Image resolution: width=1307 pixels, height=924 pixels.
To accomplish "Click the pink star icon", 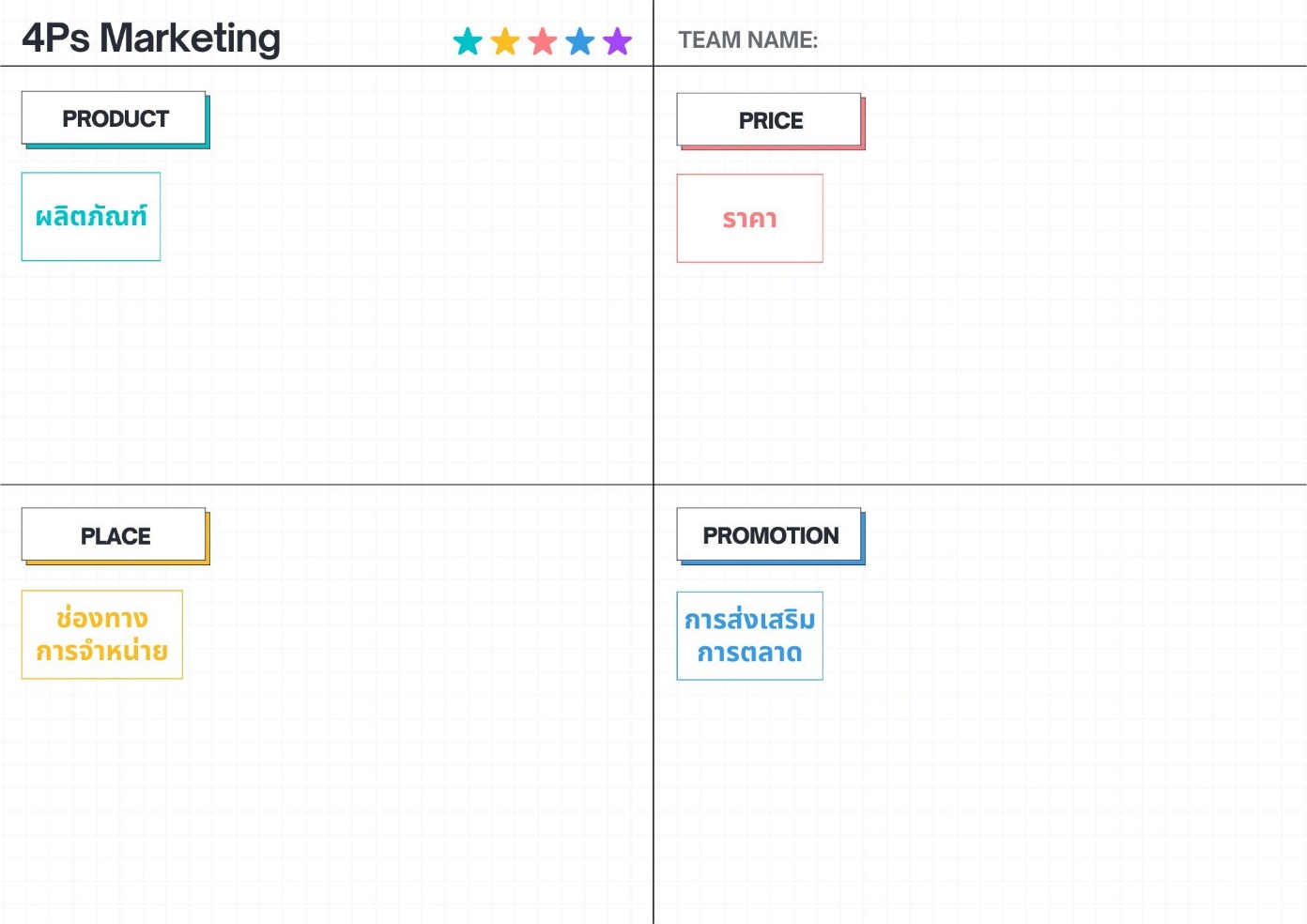I will 543,41.
